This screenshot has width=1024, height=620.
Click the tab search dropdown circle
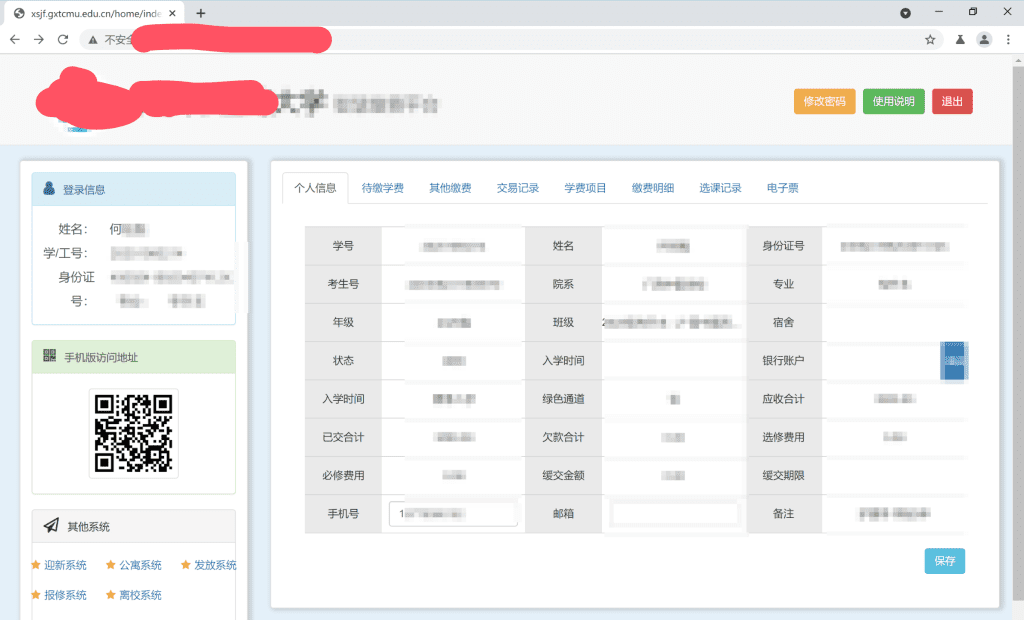coord(905,13)
